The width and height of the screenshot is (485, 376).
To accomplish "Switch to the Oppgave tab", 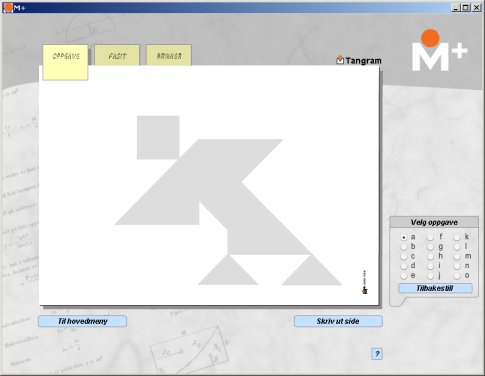I will coord(65,62).
